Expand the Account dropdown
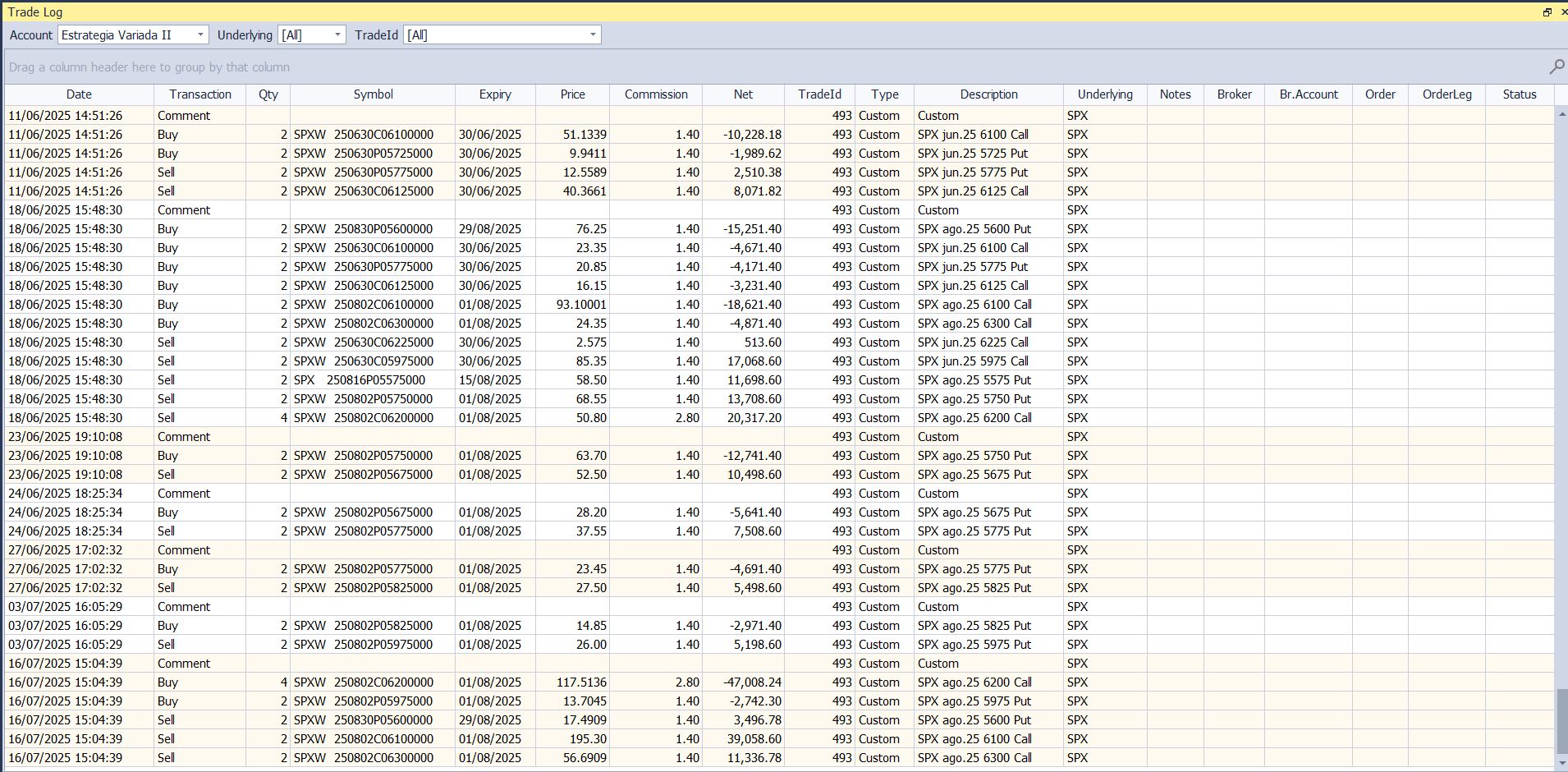This screenshot has width=1568, height=772. click(x=200, y=34)
